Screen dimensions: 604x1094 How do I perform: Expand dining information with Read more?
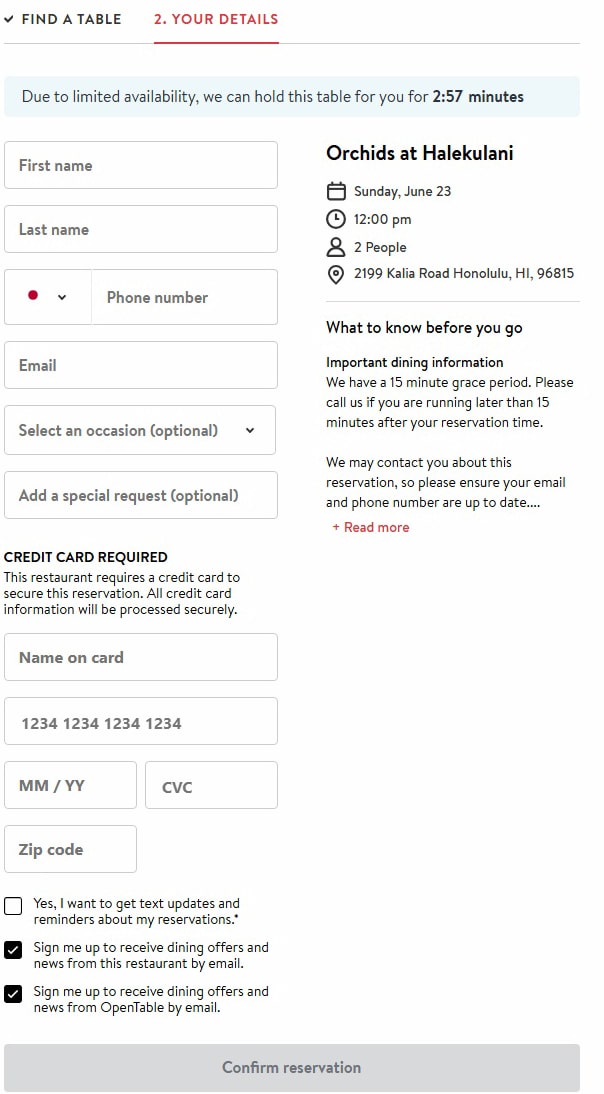point(371,527)
